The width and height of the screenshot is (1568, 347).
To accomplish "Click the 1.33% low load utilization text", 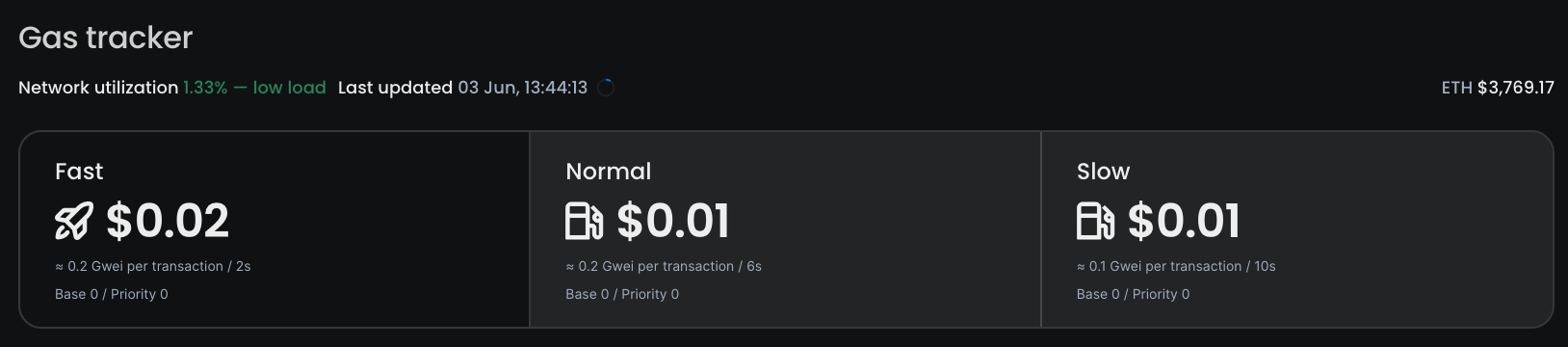I will 254,88.
